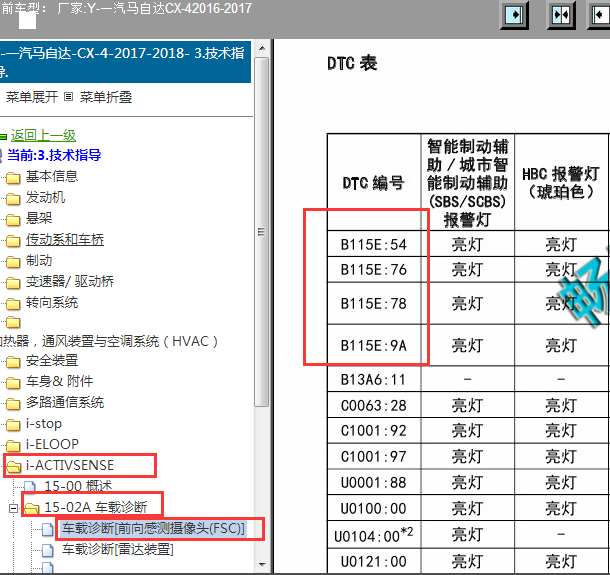The width and height of the screenshot is (610, 575).
Task: Open the 制动 folder icon
Action: 13,262
